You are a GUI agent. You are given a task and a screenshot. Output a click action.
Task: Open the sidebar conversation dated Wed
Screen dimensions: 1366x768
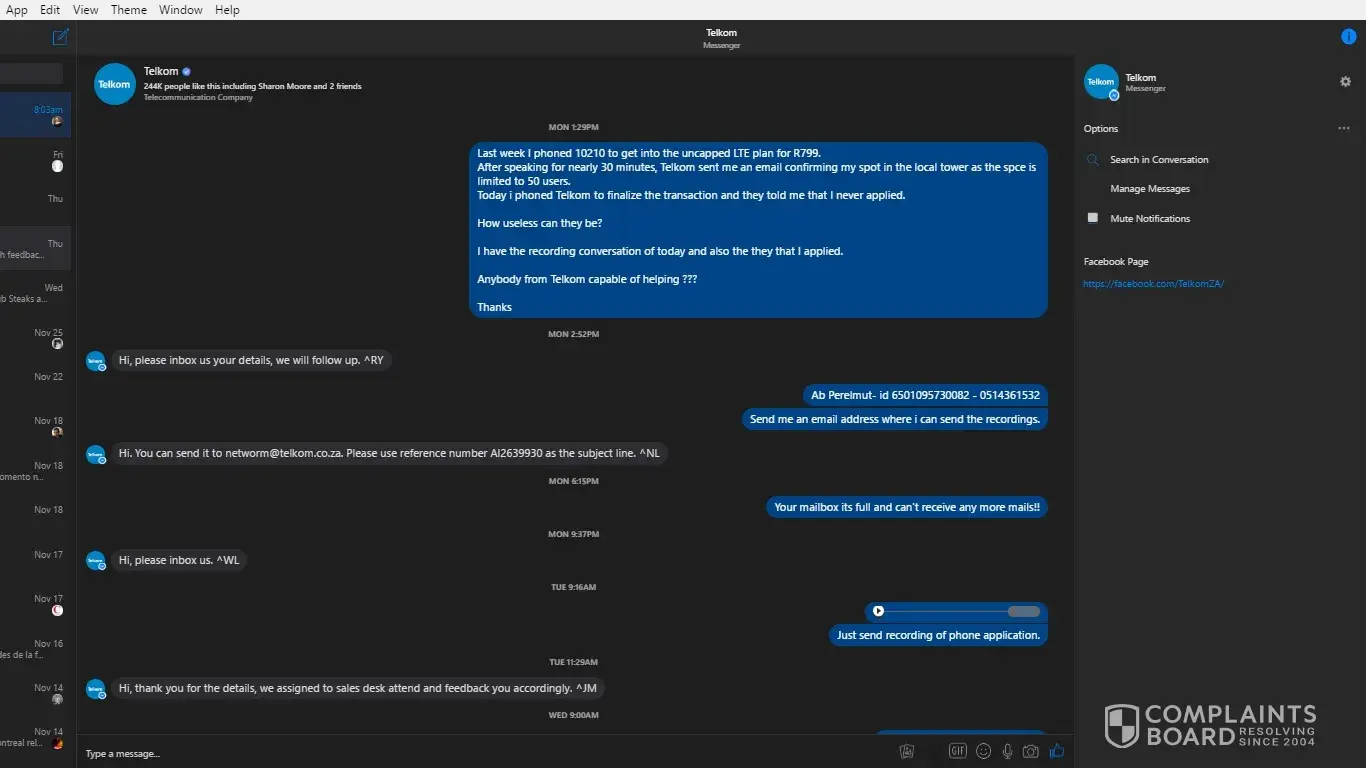(35, 293)
